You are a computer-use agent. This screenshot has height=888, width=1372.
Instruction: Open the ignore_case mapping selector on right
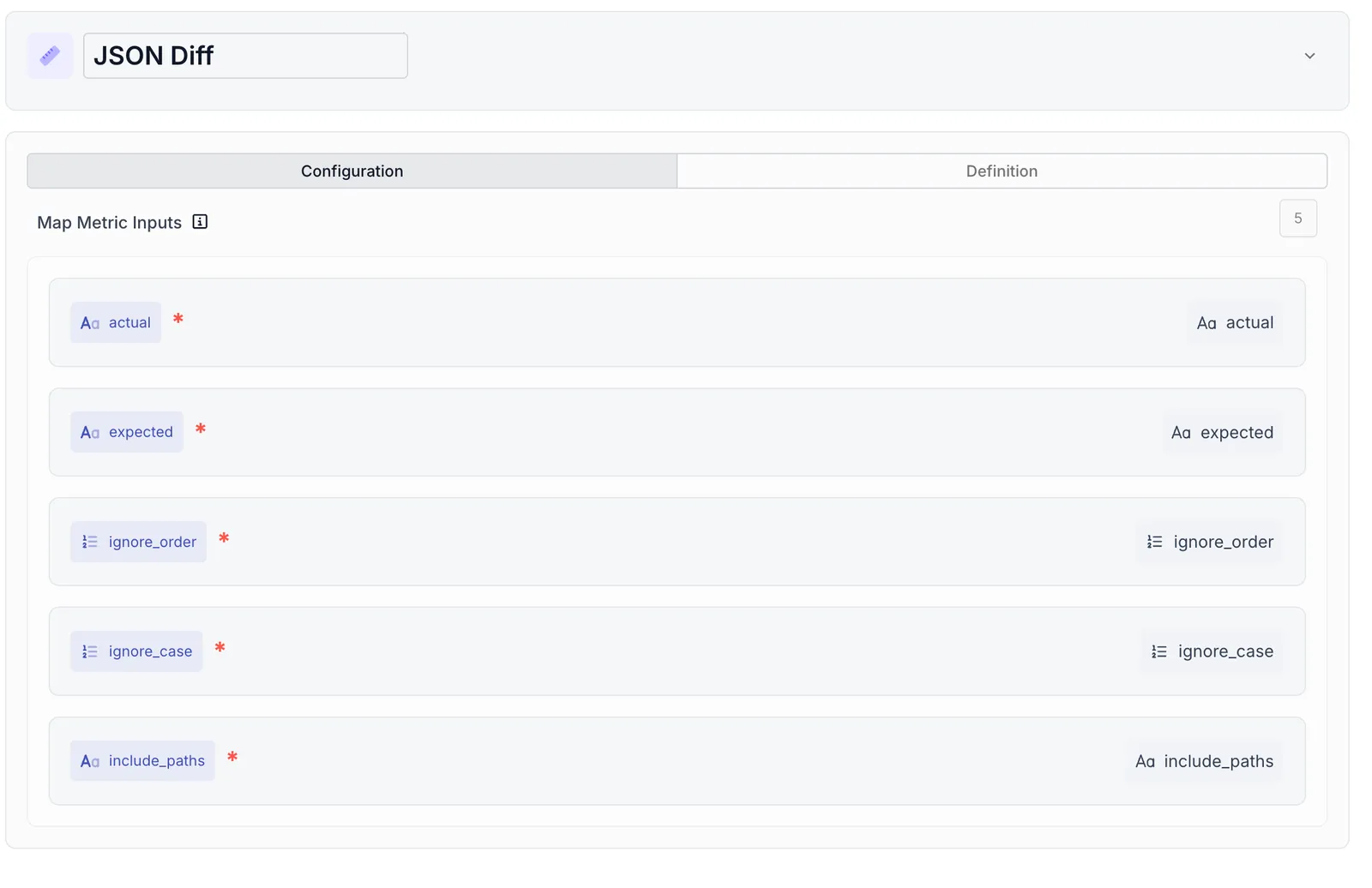(x=1212, y=651)
